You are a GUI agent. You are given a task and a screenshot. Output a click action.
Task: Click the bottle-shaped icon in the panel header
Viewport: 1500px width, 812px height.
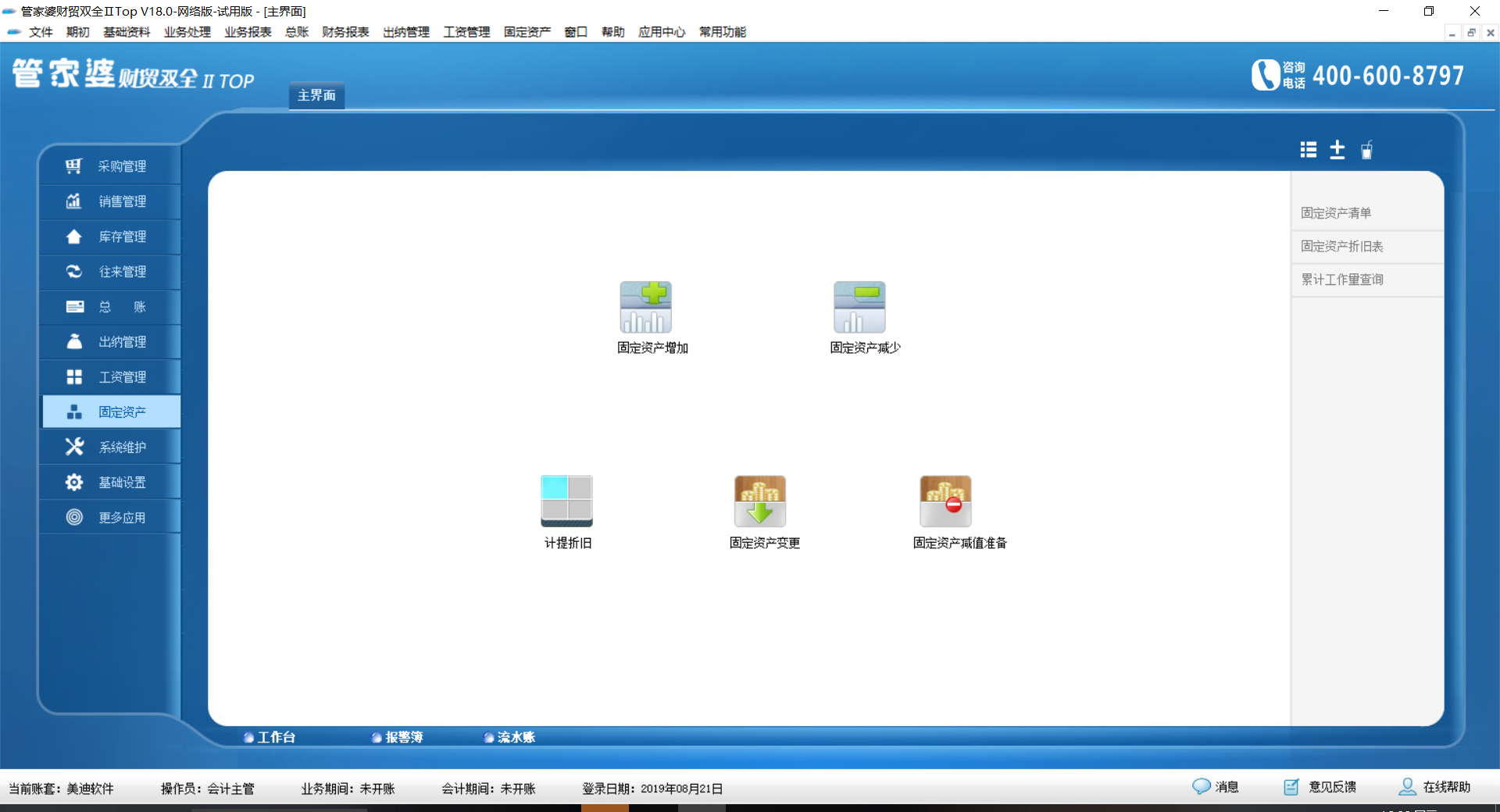coord(1366,150)
